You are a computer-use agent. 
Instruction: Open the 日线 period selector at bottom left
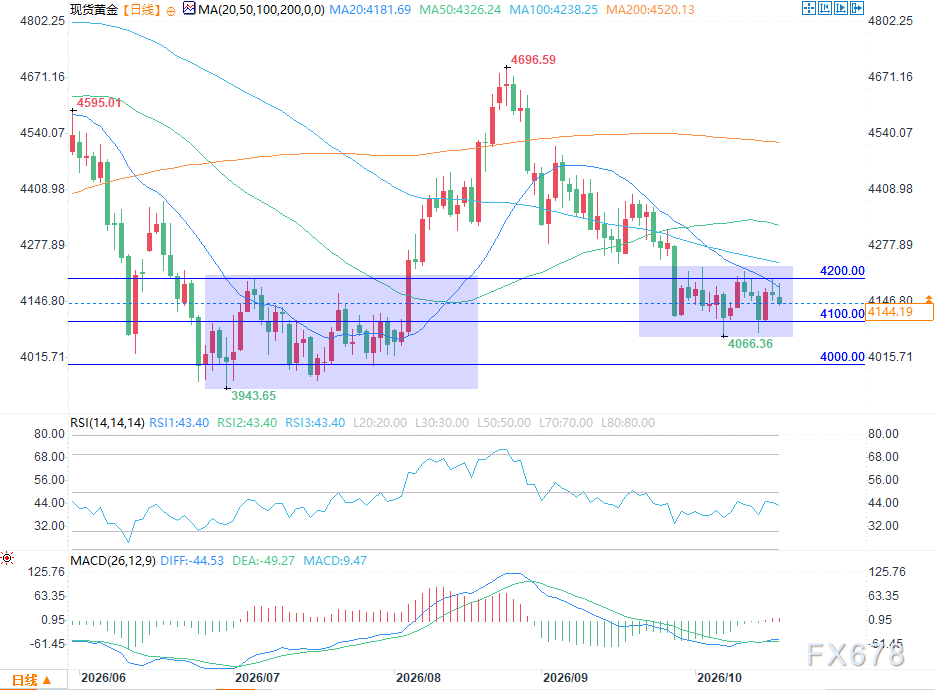pyautogui.click(x=31, y=680)
